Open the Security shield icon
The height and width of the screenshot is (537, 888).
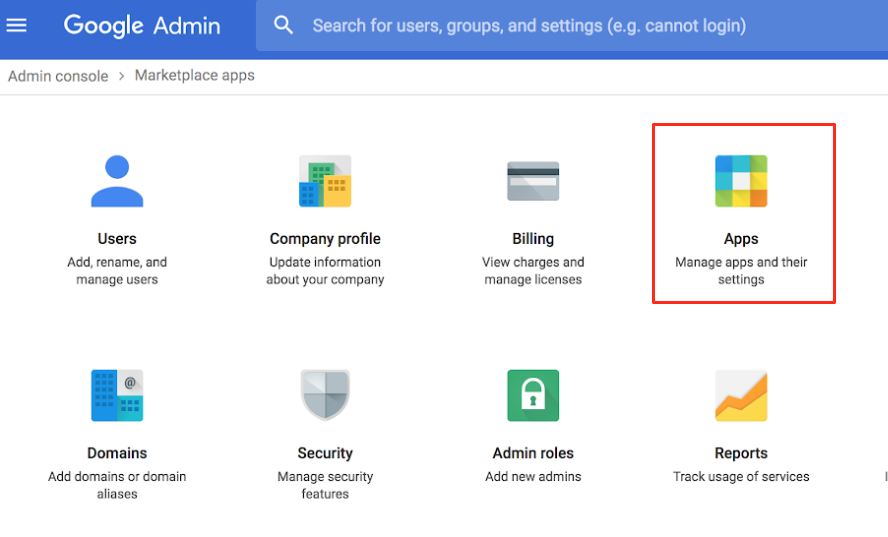(325, 395)
